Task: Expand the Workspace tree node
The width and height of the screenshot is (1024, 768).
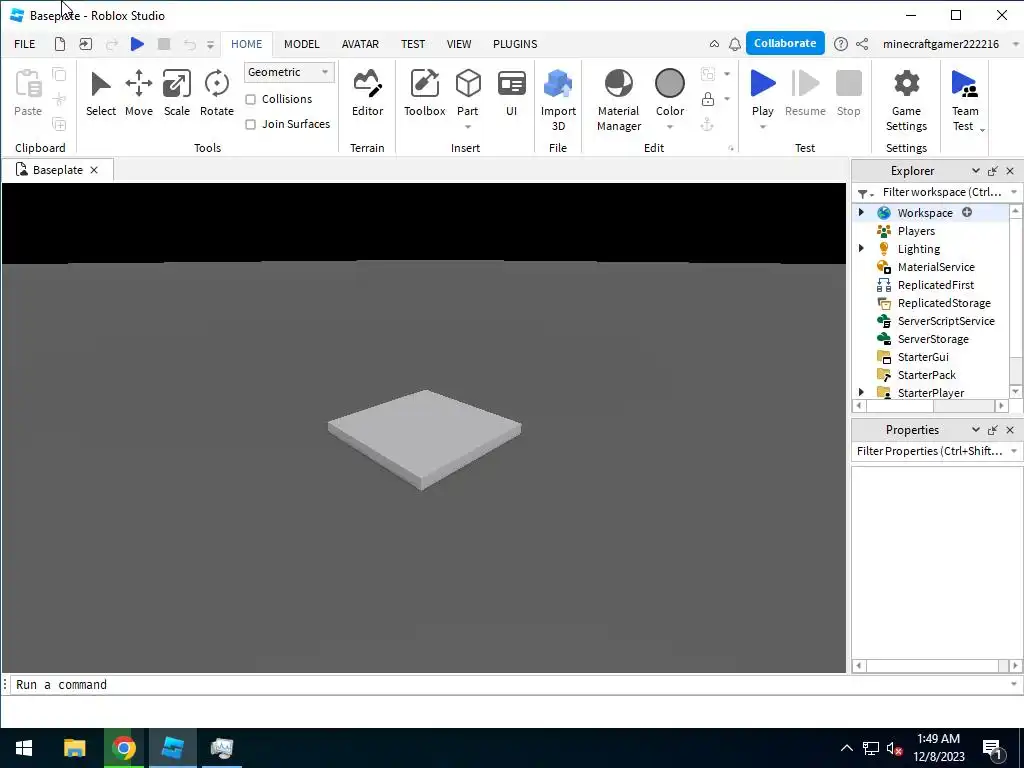Action: tap(861, 212)
